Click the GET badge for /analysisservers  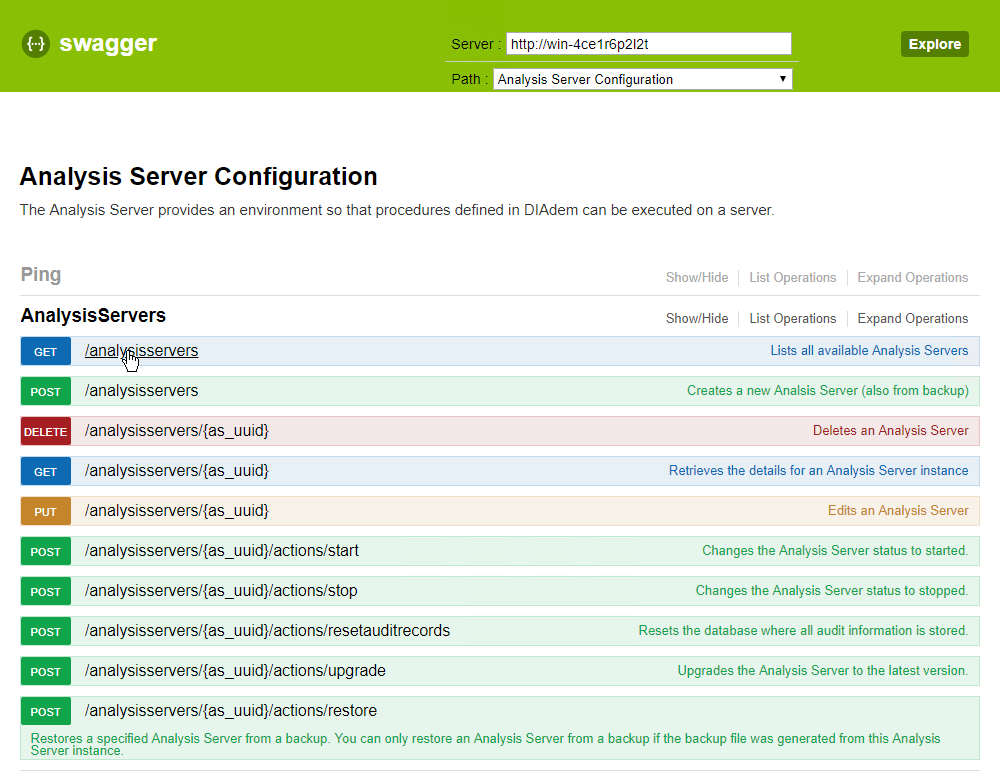coord(46,352)
